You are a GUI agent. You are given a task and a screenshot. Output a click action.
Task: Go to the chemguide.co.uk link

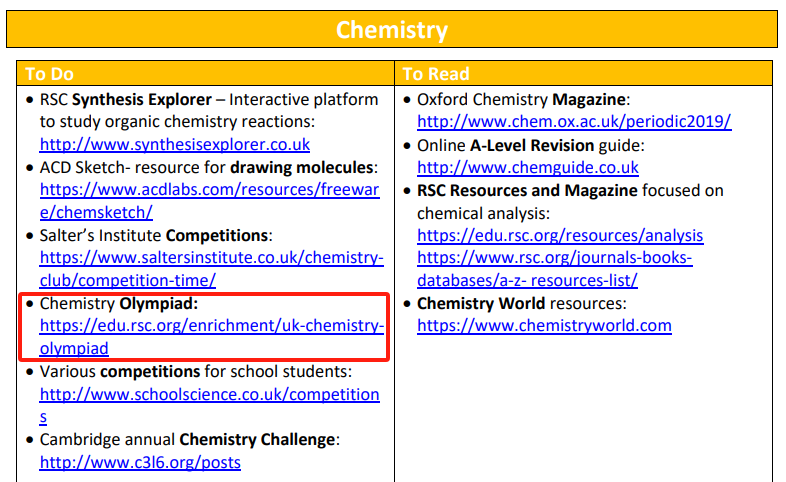527,167
